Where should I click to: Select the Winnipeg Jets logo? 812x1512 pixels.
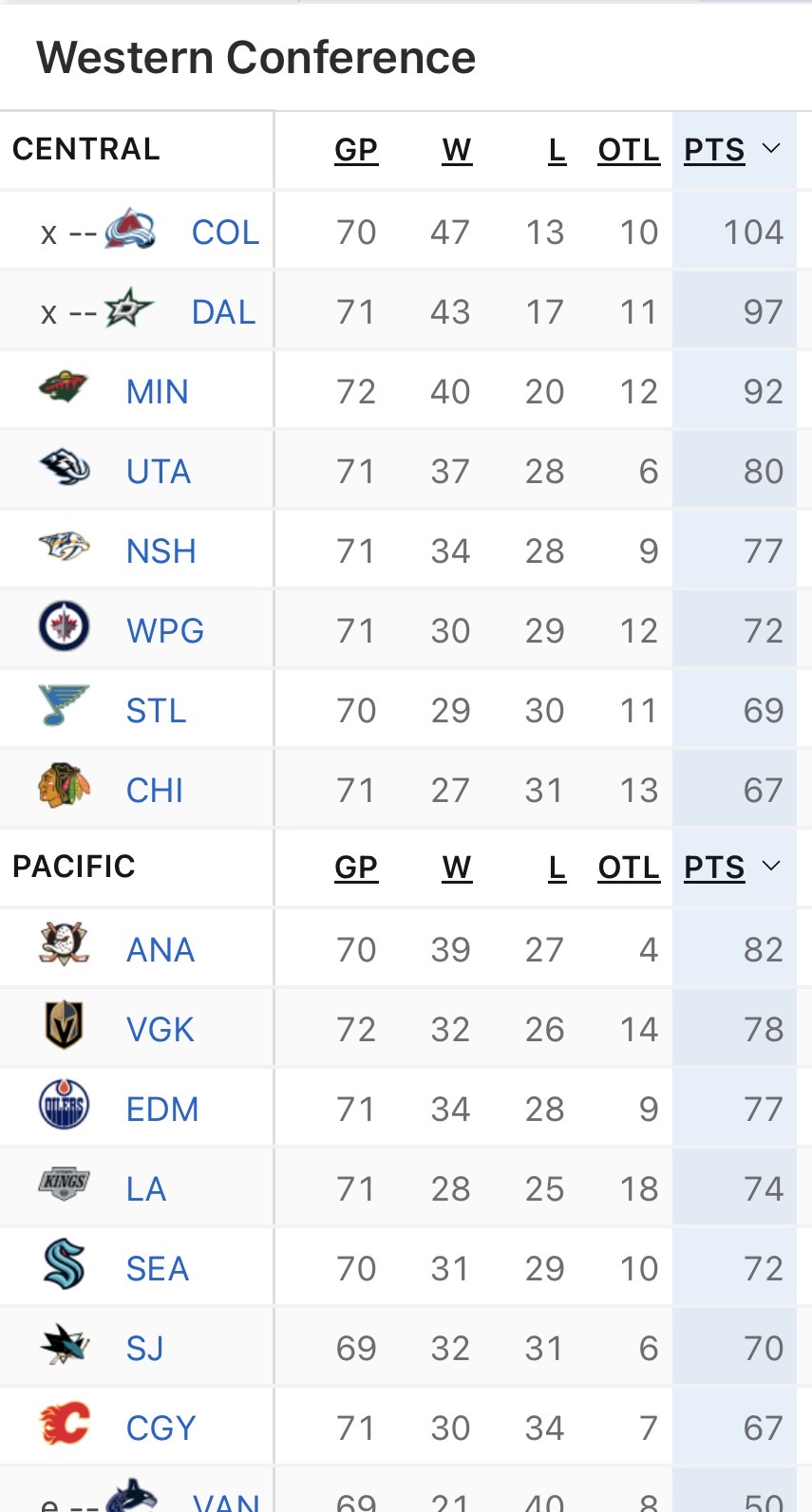coord(64,627)
